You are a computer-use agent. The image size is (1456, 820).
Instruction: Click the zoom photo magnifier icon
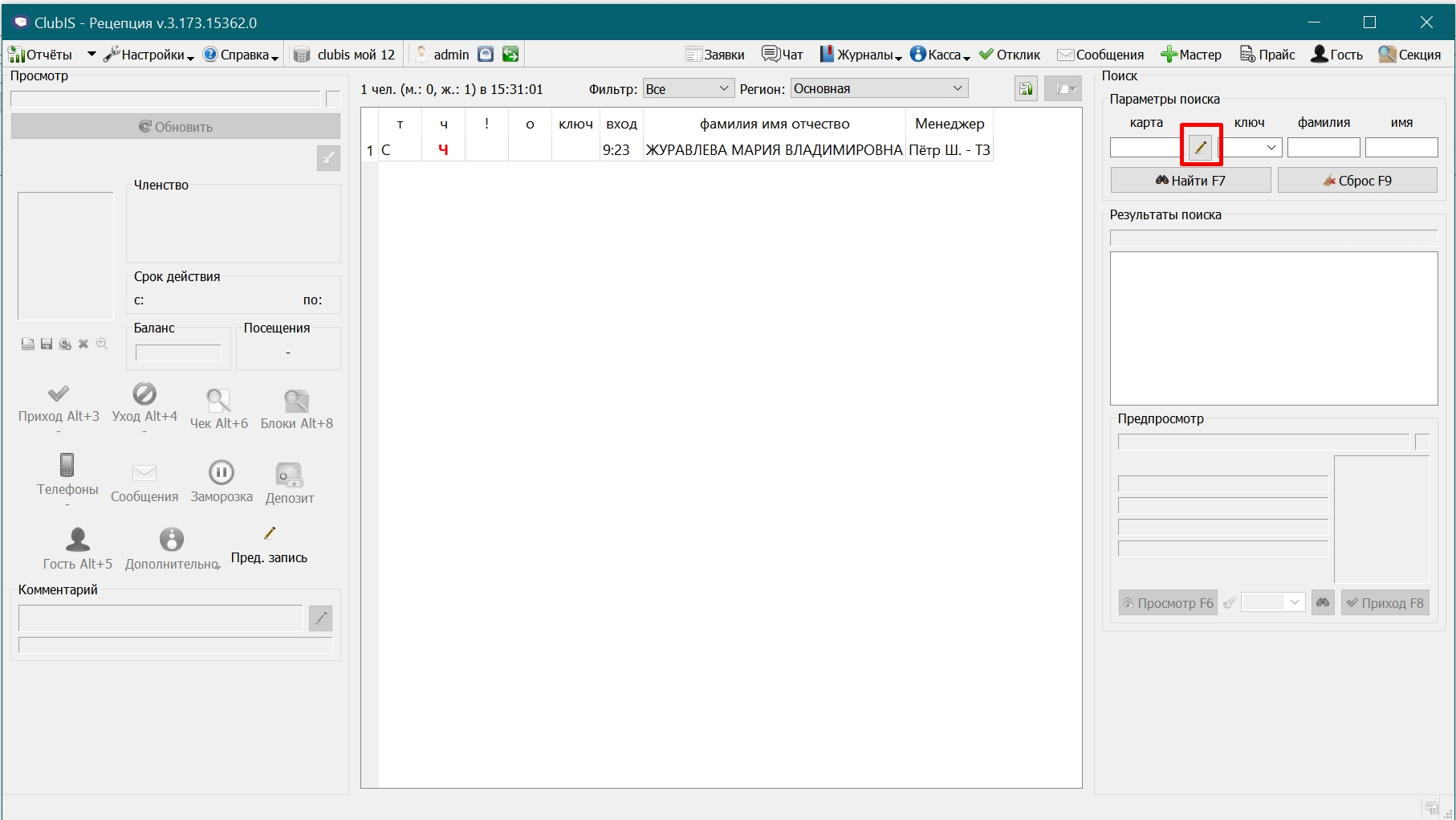coord(102,344)
